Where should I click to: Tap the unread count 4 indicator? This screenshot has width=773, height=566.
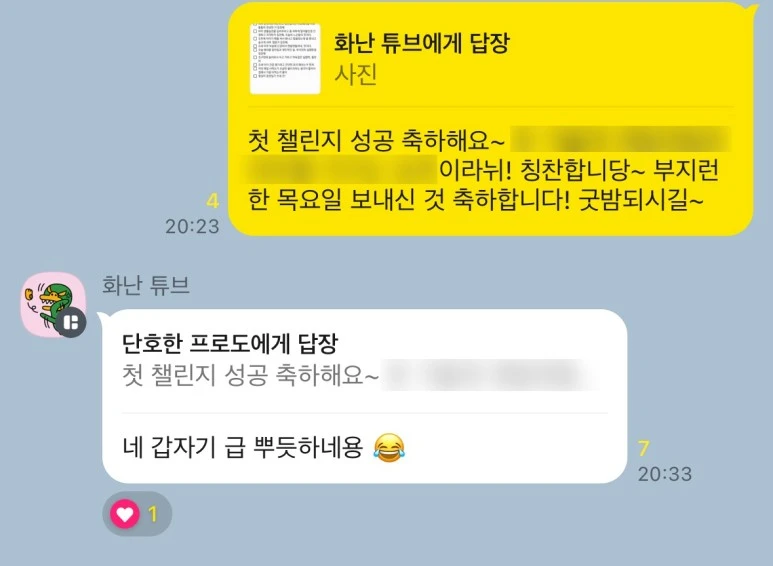click(x=212, y=201)
